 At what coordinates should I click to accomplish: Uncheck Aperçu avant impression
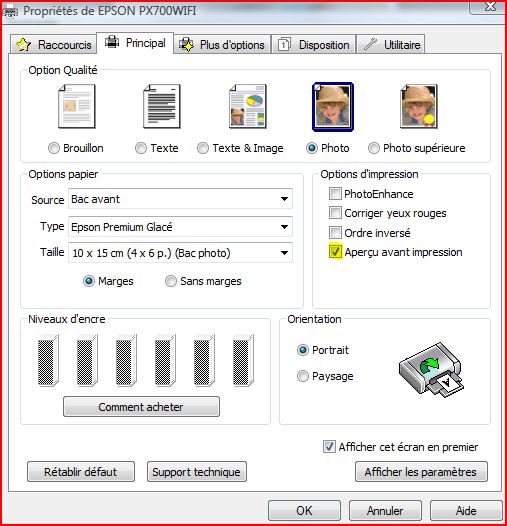pos(335,252)
